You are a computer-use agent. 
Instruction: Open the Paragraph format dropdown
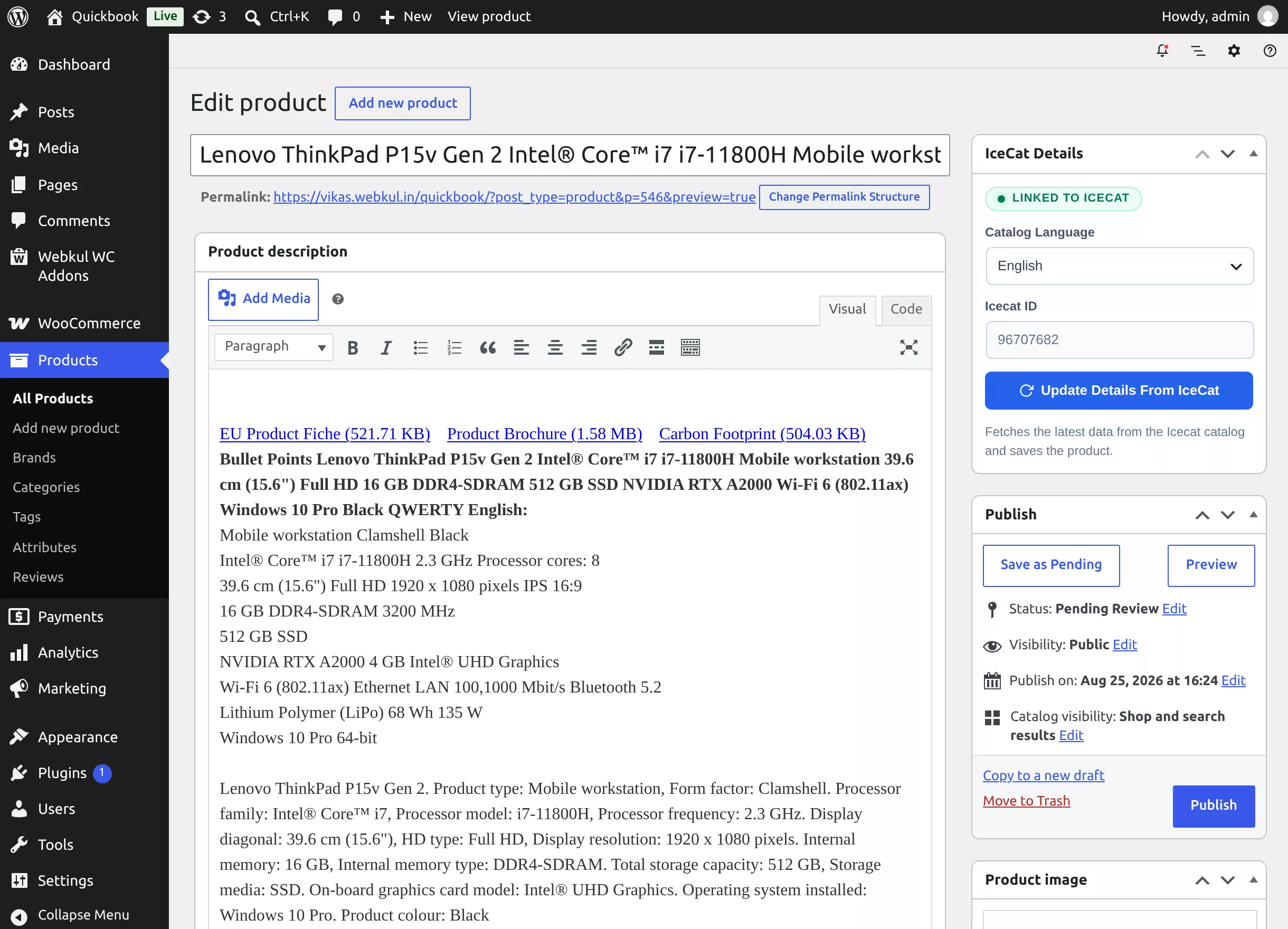coord(274,347)
